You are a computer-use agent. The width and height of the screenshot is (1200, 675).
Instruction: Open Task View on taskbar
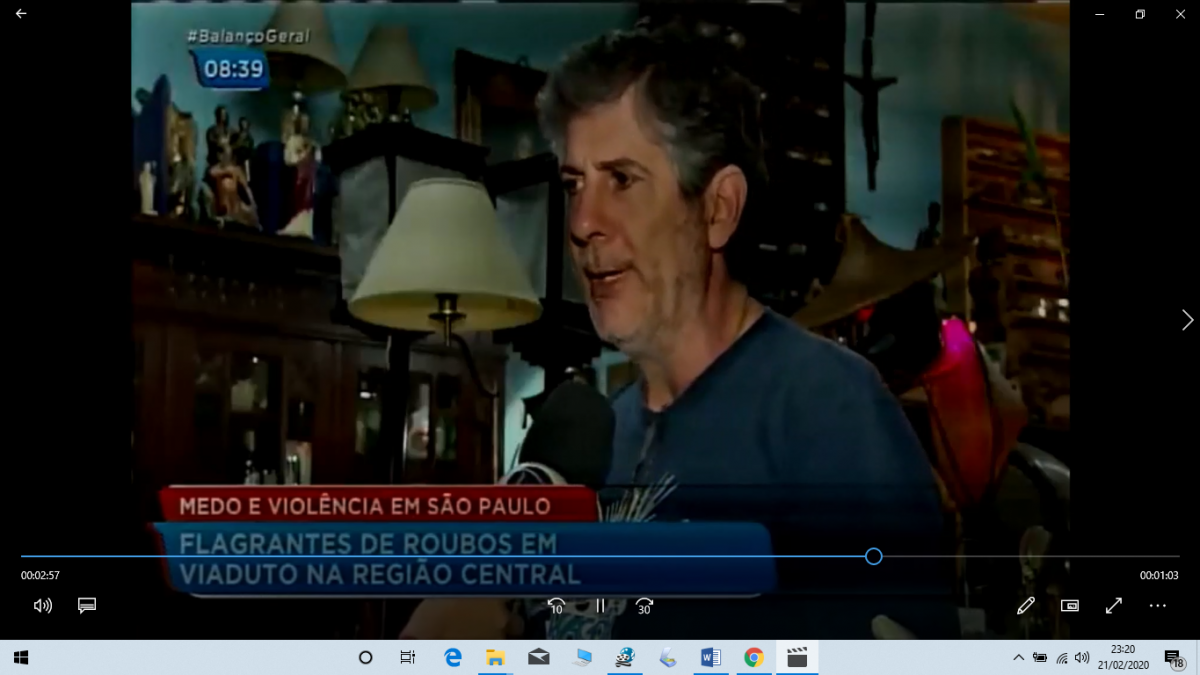click(407, 657)
